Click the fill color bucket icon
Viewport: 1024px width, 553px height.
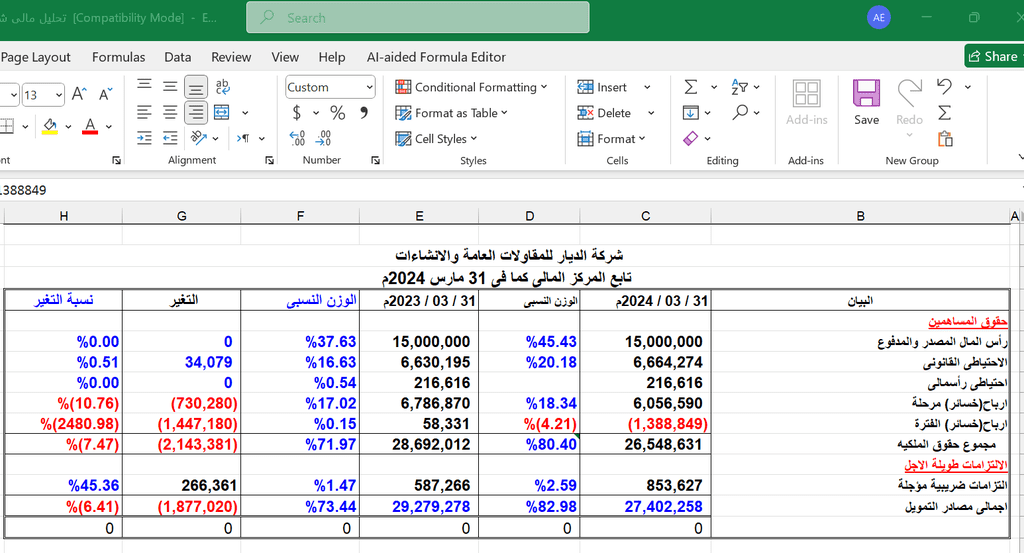pos(50,126)
